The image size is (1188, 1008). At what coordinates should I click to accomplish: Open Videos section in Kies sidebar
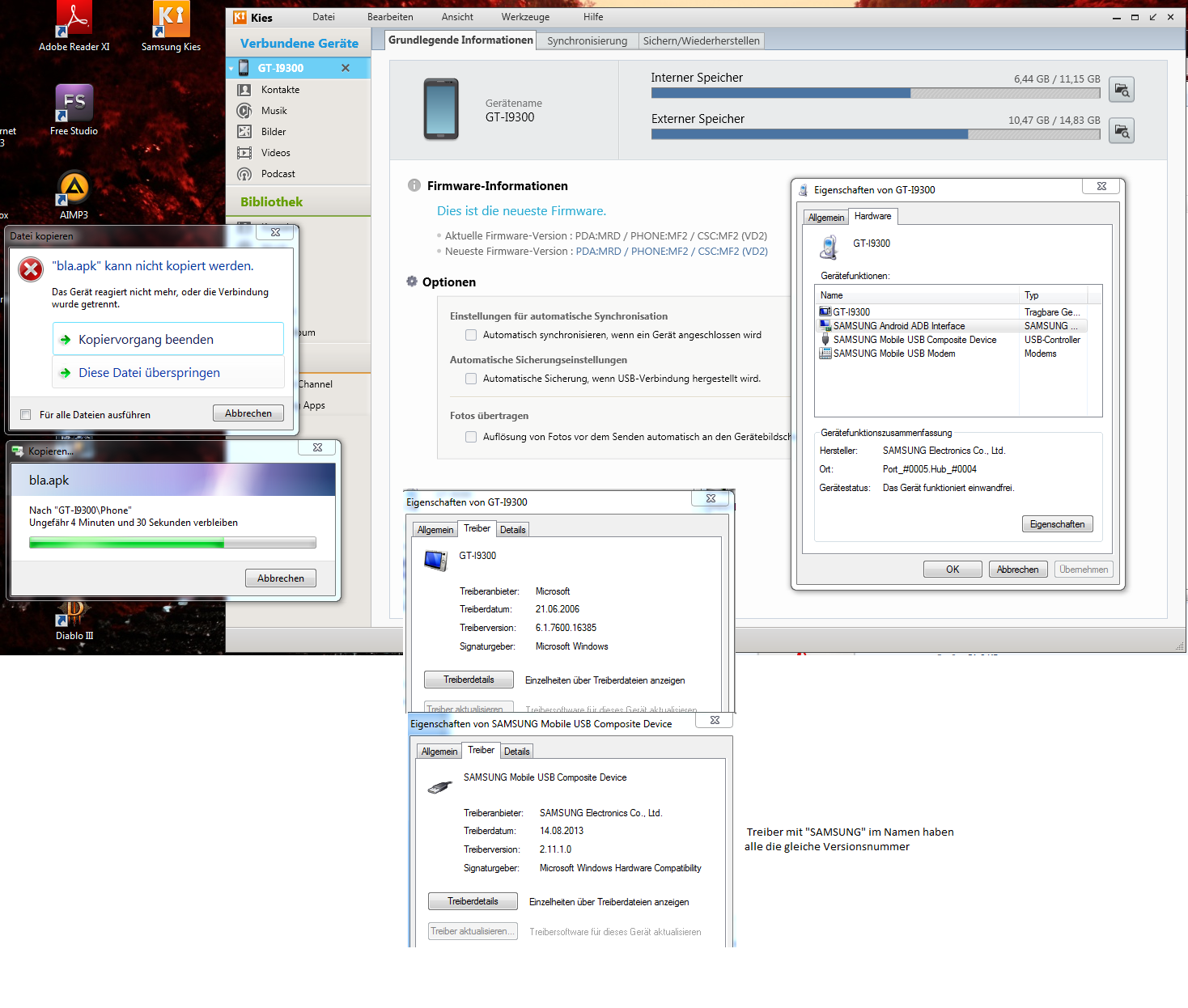[275, 153]
